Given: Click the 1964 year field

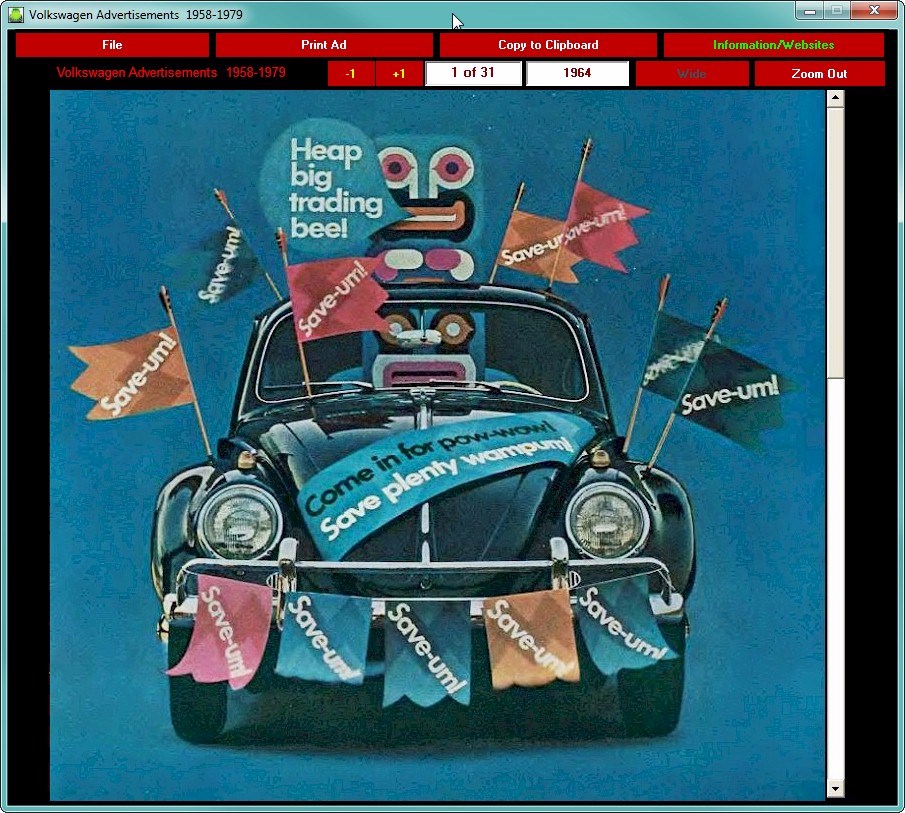Looking at the screenshot, I should pyautogui.click(x=577, y=73).
